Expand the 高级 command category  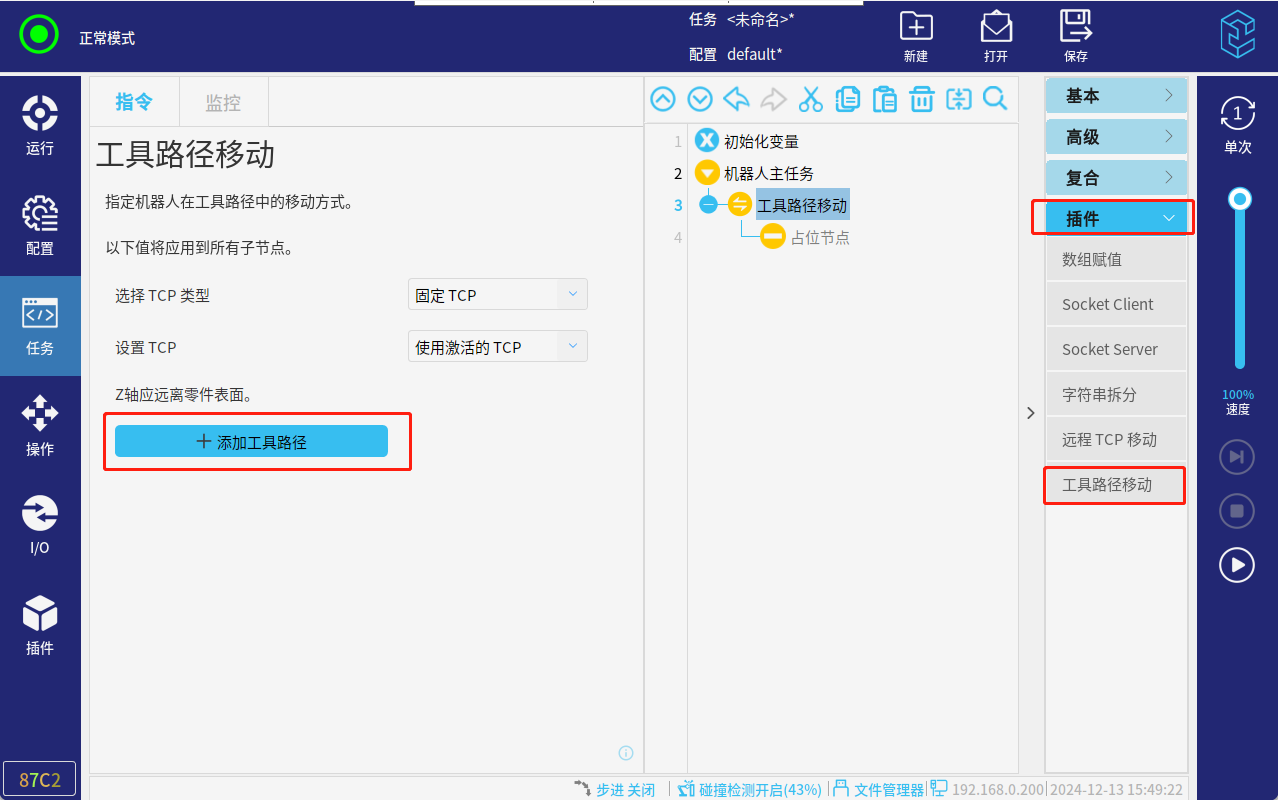pyautogui.click(x=1116, y=137)
